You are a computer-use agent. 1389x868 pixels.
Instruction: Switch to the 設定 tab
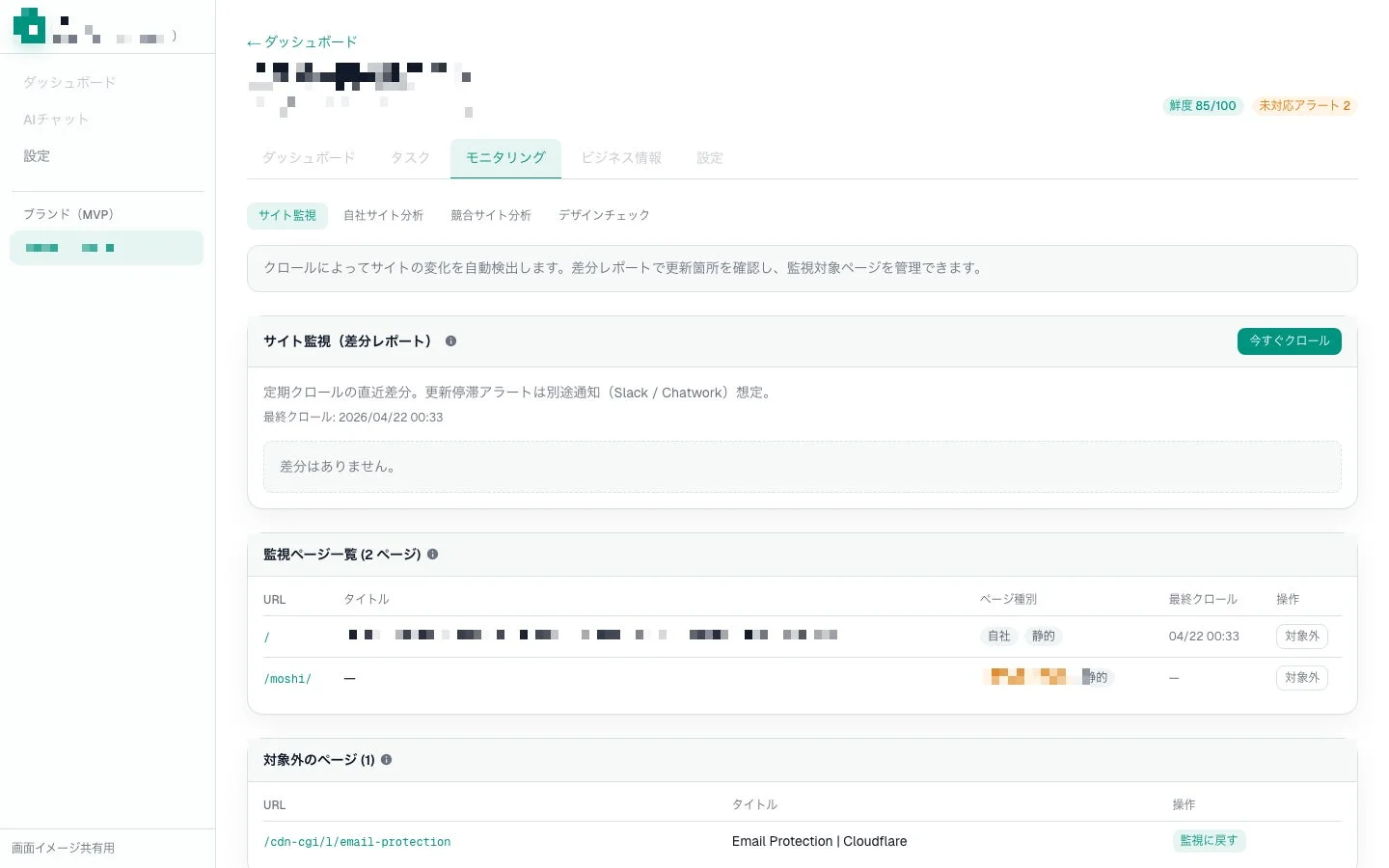coord(710,158)
